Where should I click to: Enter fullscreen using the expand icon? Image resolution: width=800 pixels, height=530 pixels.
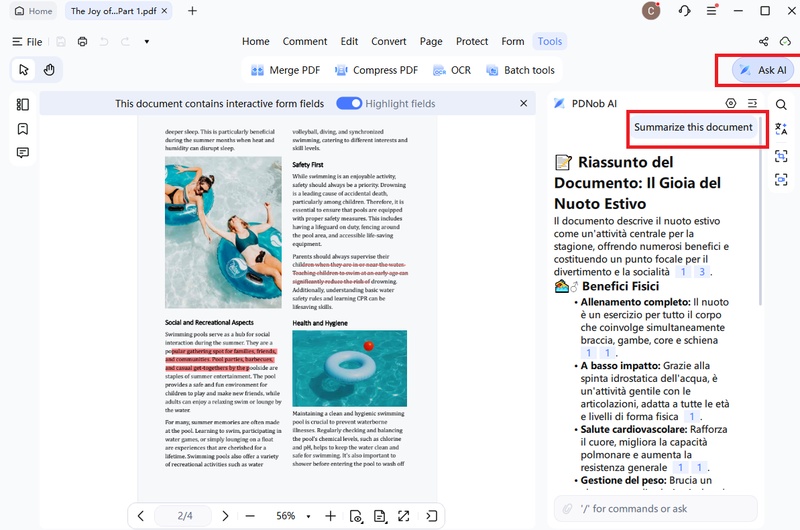(404, 516)
